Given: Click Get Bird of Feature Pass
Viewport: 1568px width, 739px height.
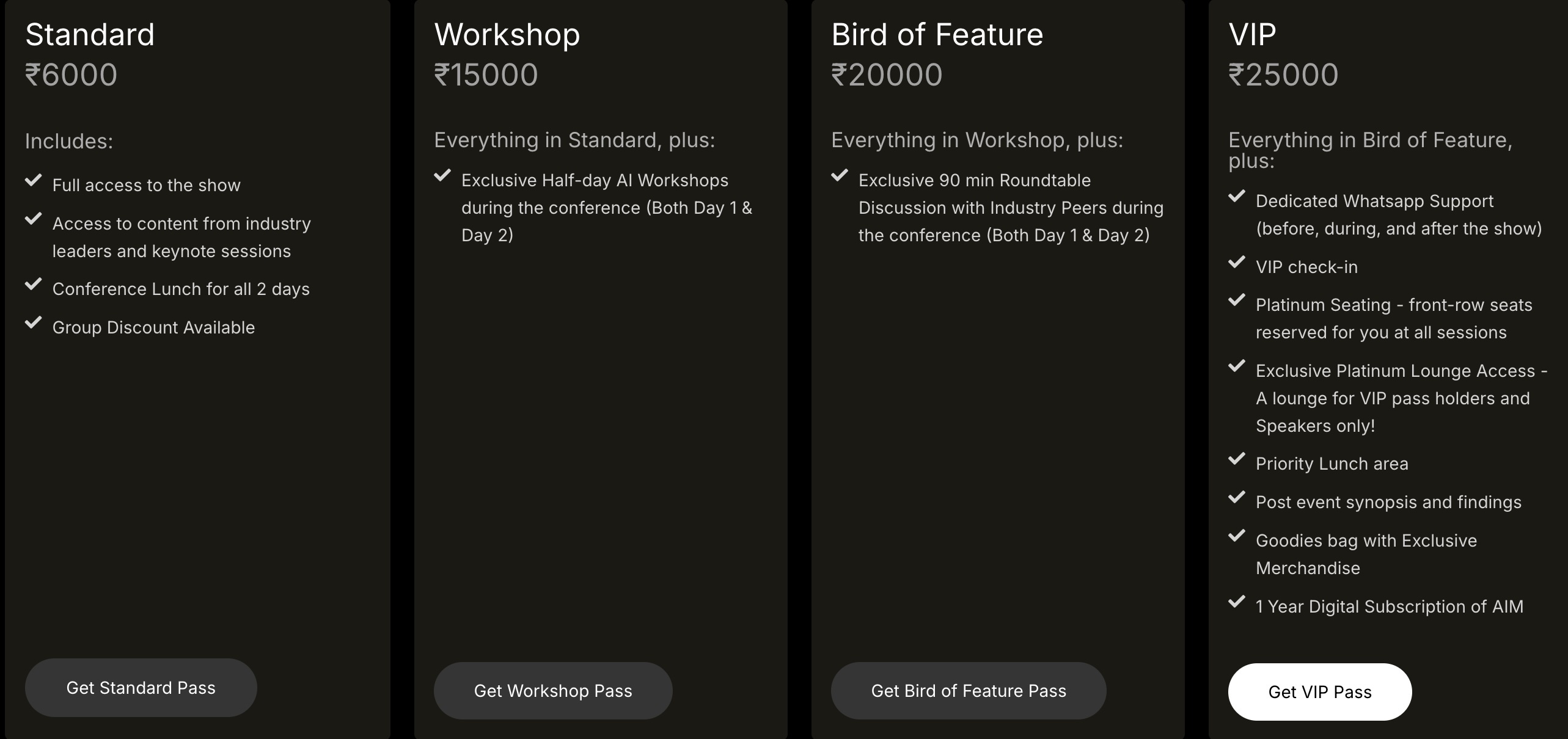Looking at the screenshot, I should (968, 691).
